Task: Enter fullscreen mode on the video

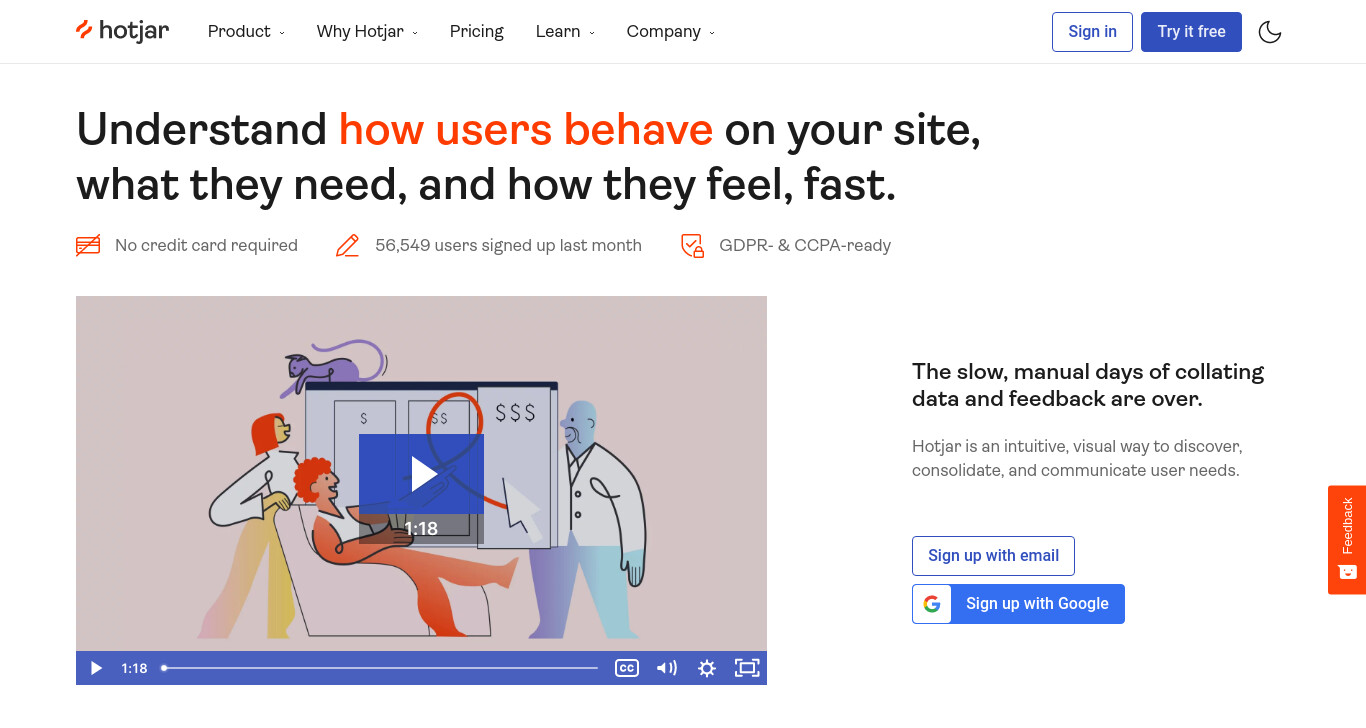Action: pyautogui.click(x=747, y=668)
